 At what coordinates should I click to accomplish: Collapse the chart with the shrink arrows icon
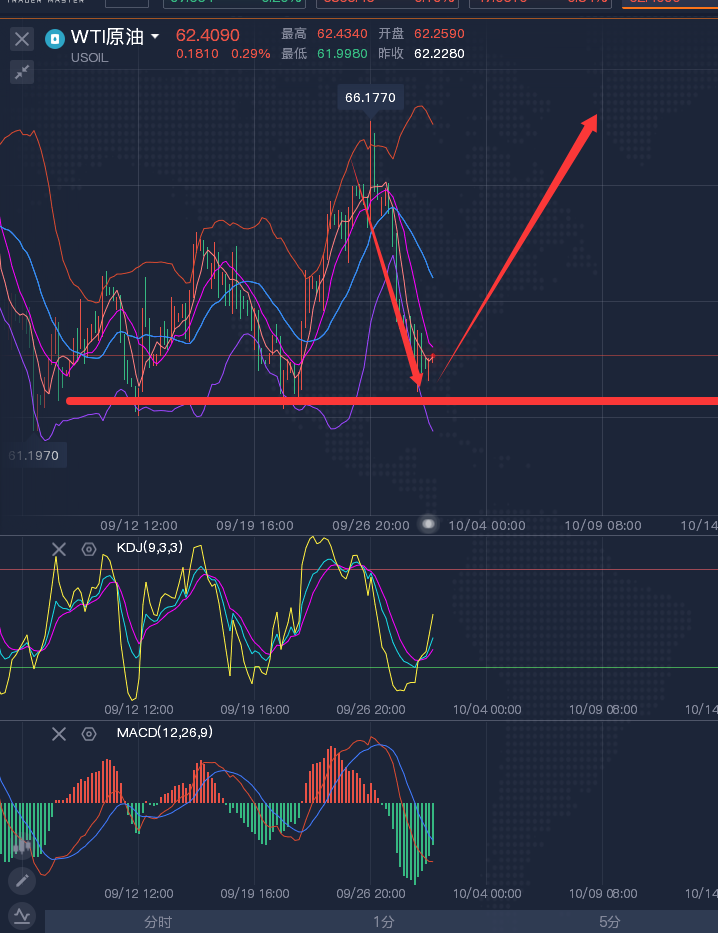(22, 72)
